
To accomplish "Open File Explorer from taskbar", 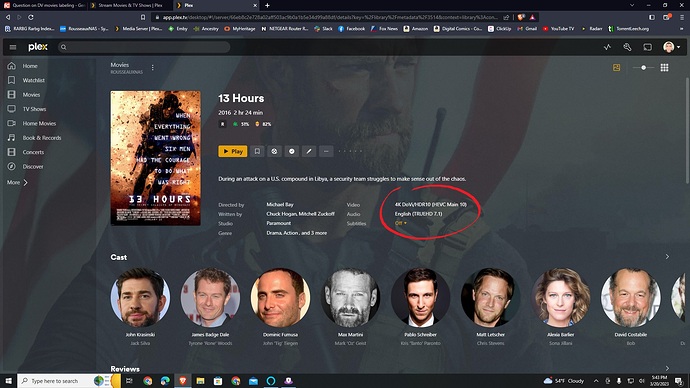I will coord(200,381).
